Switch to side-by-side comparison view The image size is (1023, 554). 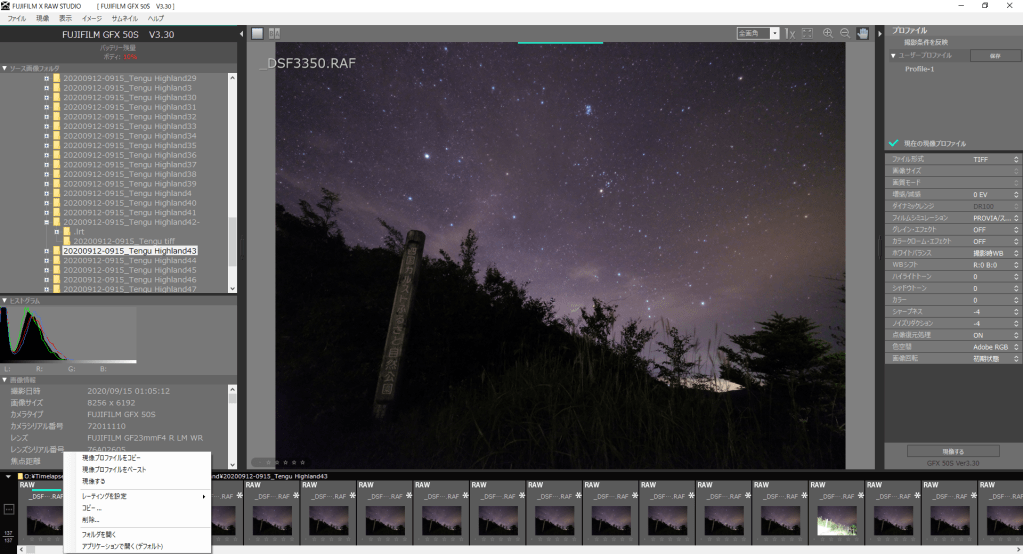(x=274, y=33)
